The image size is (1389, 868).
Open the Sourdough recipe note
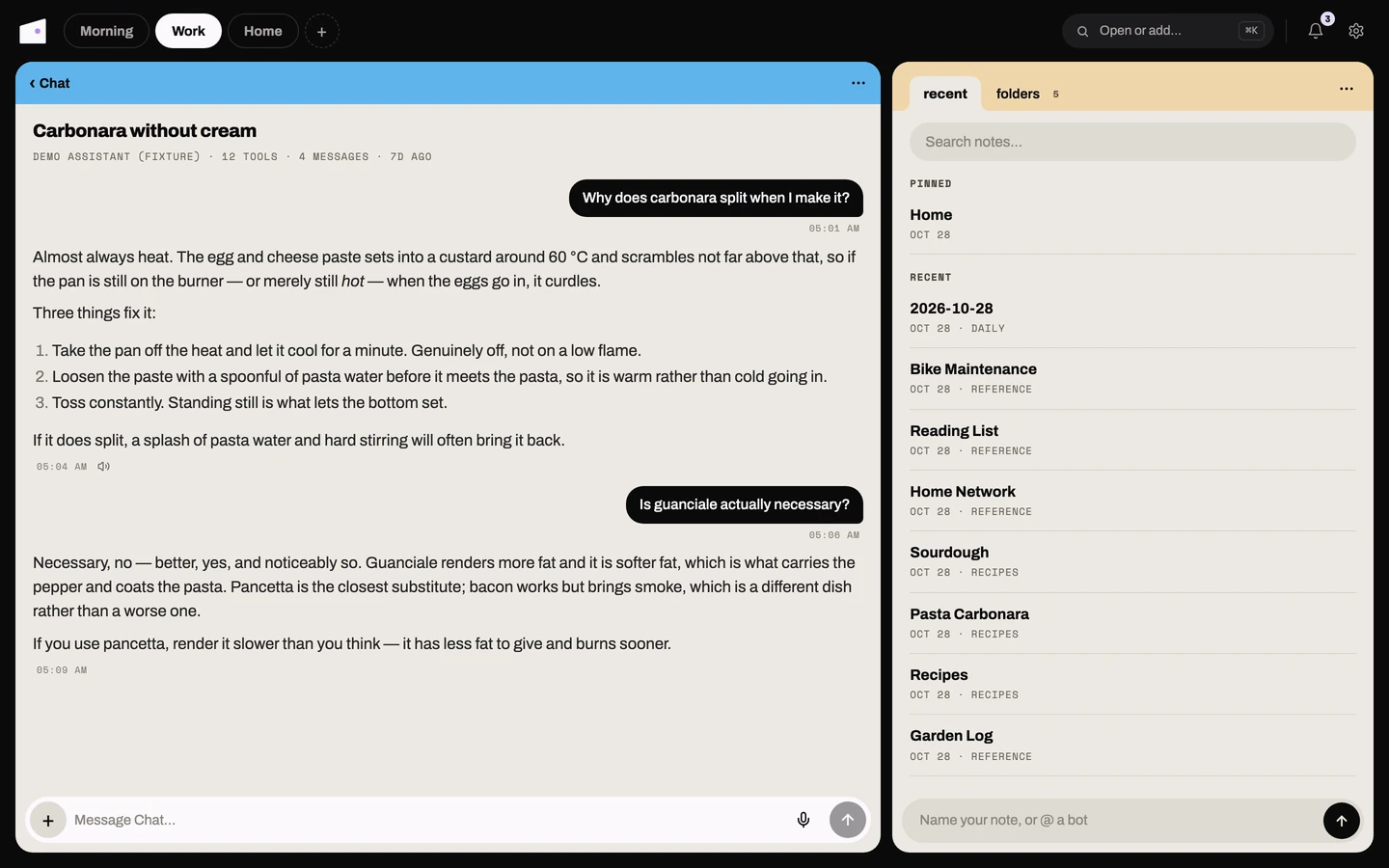pos(1132,561)
